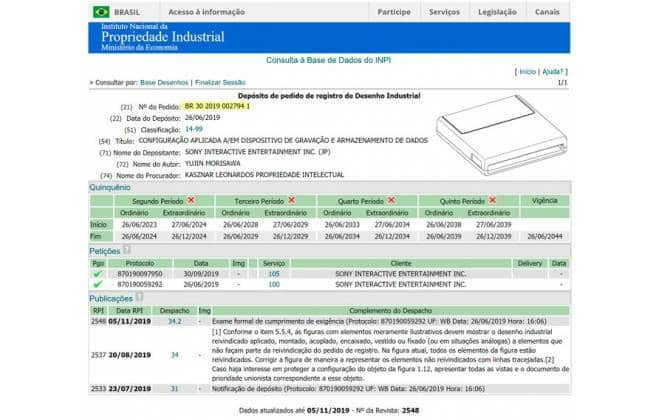The image size is (660, 420).
Task: Click Finalizar Sessão link
Action: (x=220, y=82)
